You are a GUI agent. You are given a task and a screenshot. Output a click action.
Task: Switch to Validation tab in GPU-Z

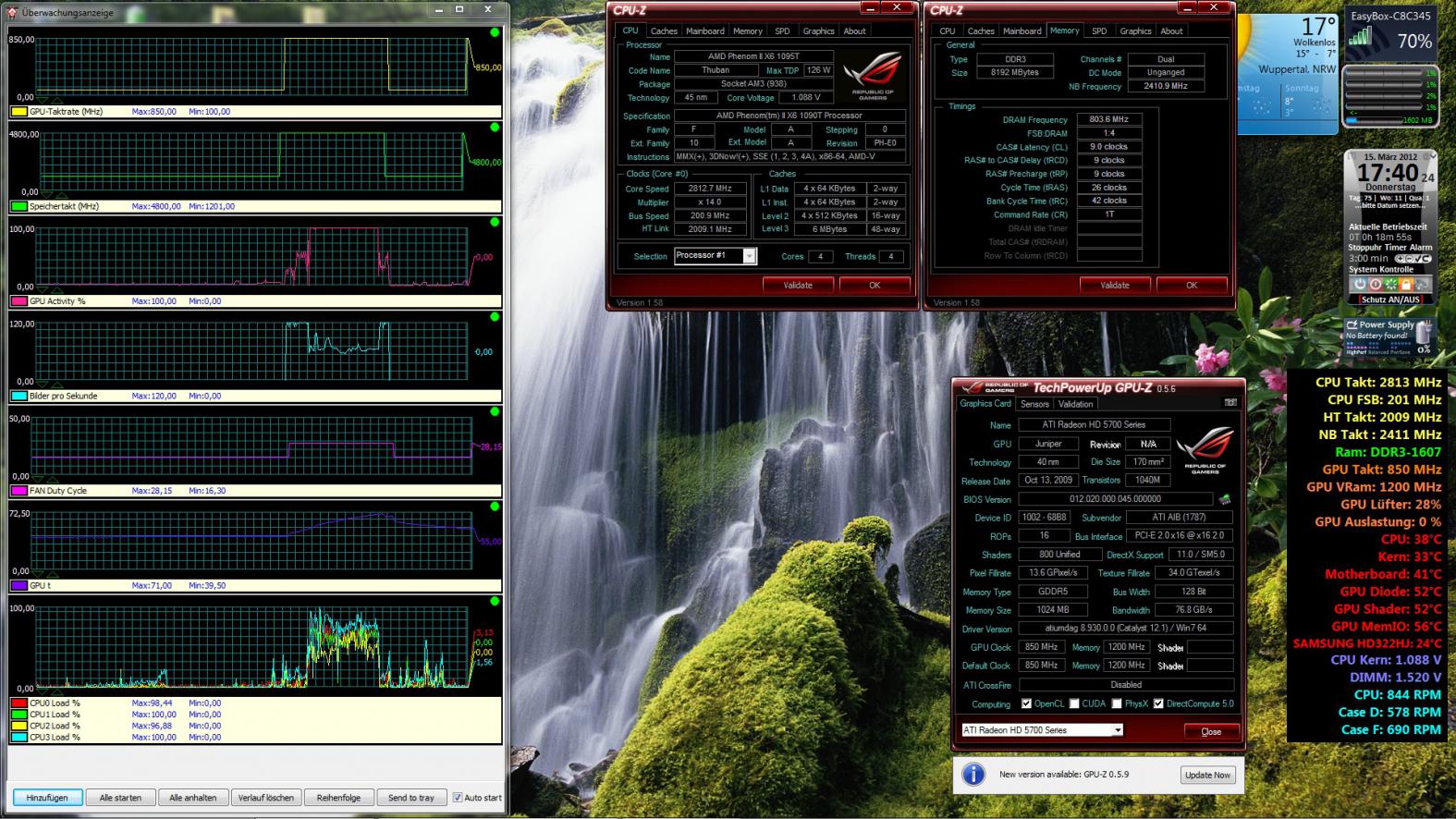click(1075, 404)
